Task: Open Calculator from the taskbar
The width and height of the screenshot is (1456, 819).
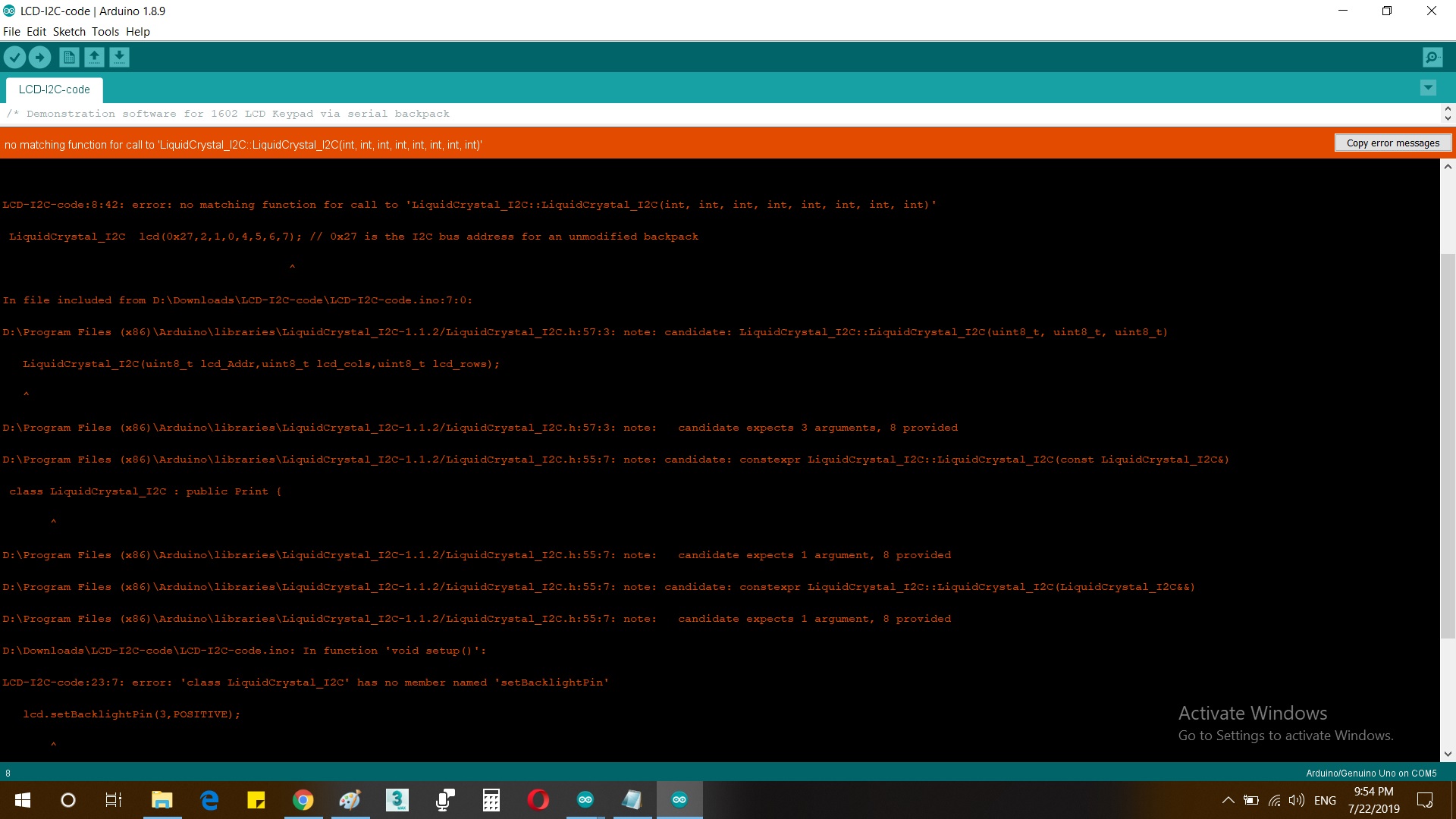Action: point(491,800)
